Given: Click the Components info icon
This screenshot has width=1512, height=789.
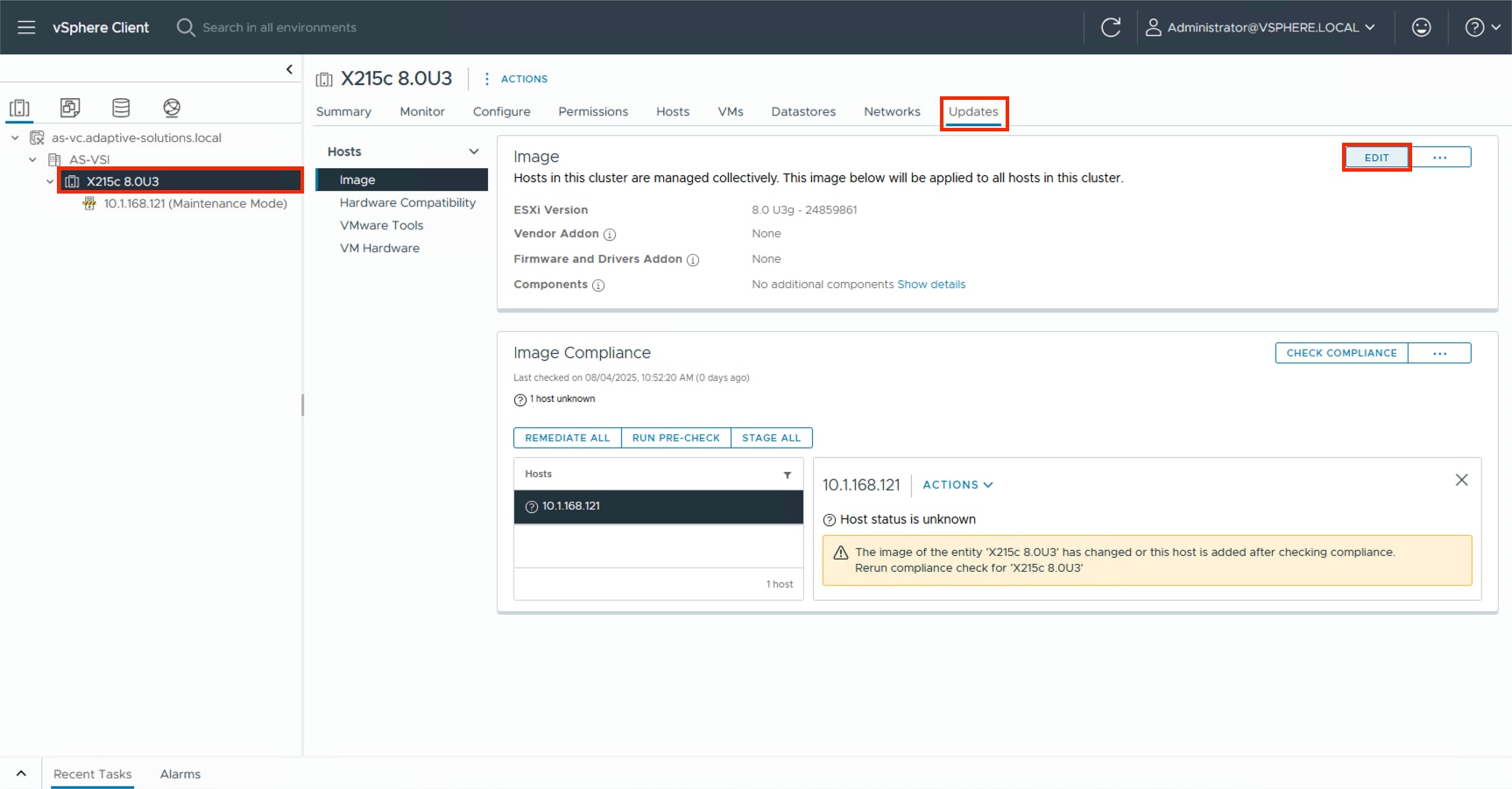Looking at the screenshot, I should 597,285.
